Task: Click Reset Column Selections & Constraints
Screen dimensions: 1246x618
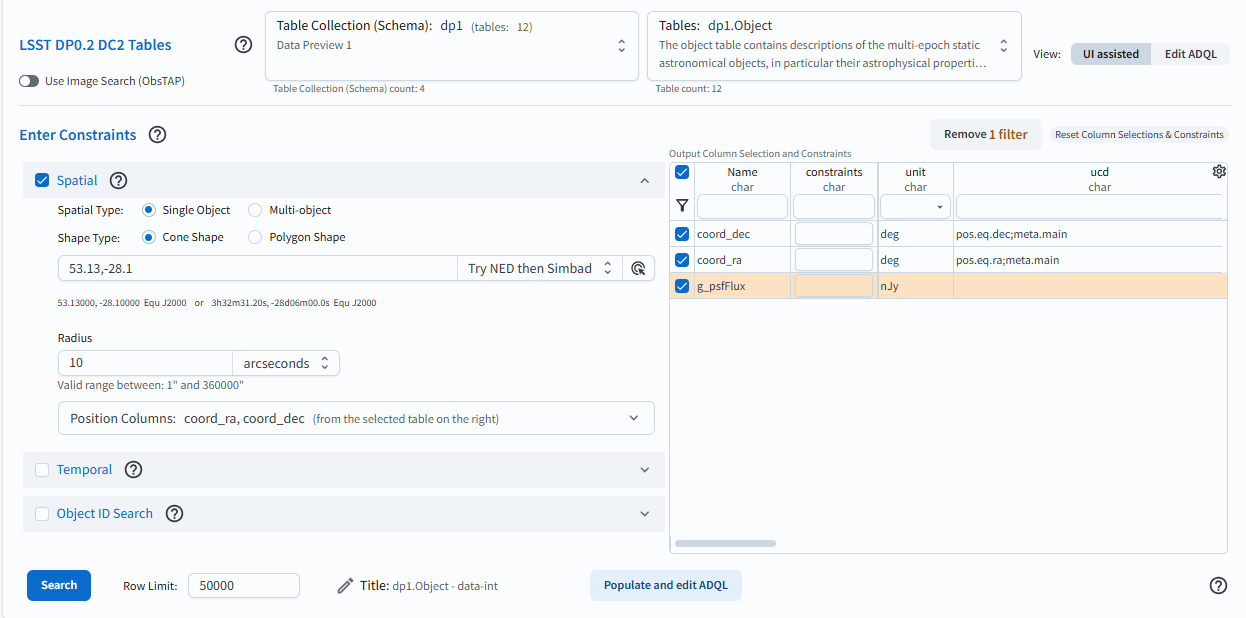Action: 1139,134
